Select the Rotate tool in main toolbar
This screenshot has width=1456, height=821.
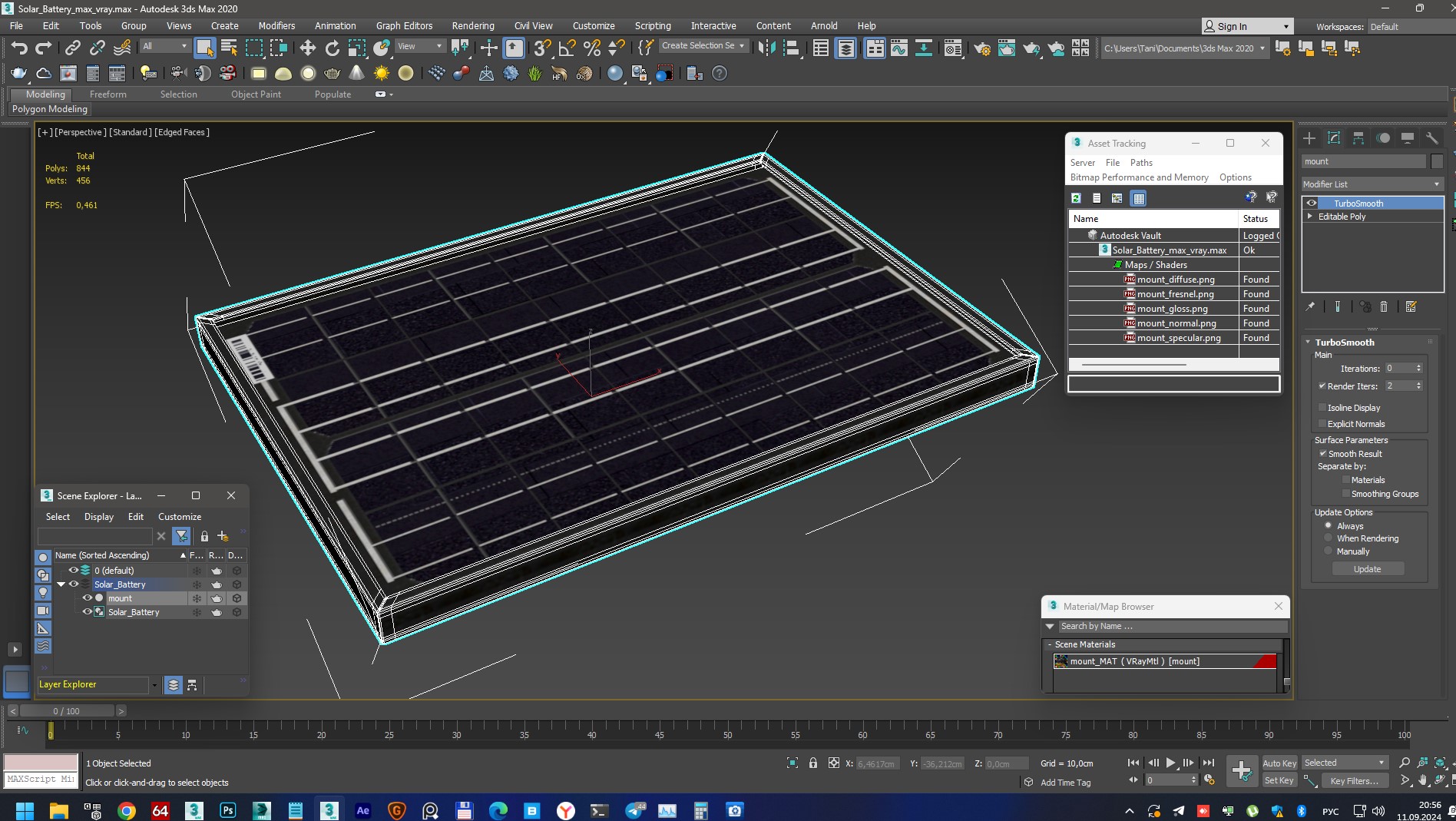(332, 48)
